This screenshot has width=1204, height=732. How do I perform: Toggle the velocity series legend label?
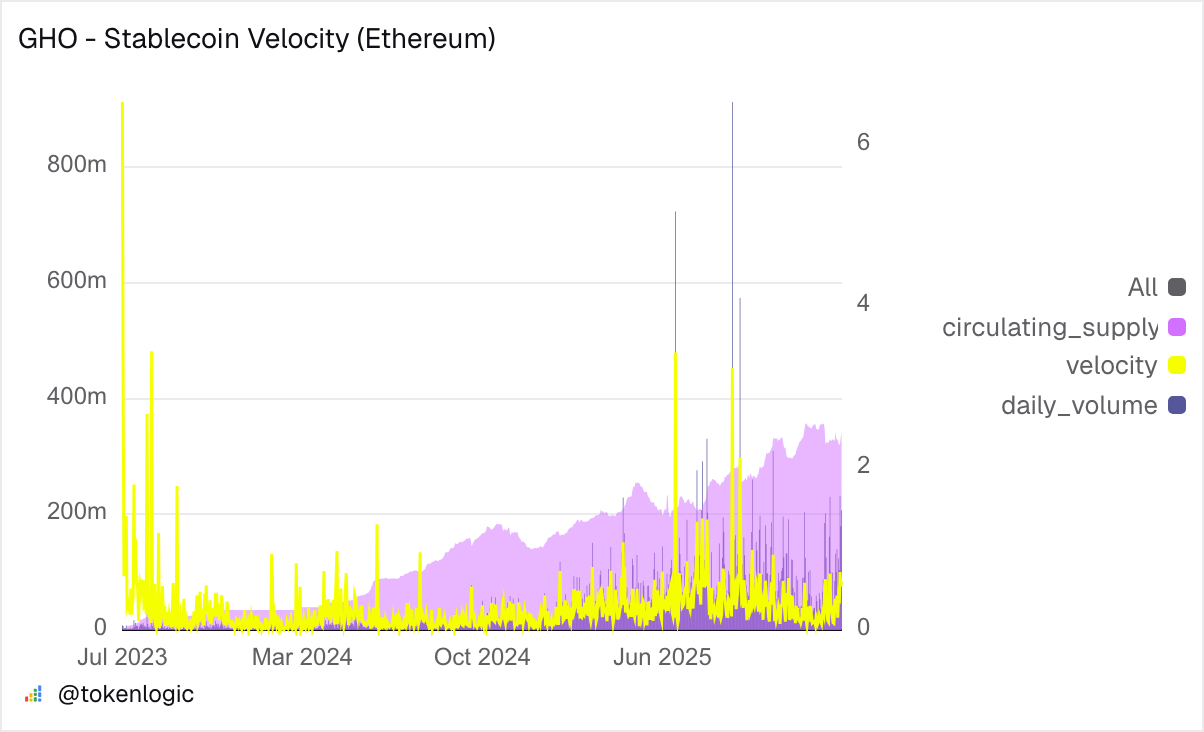(1111, 366)
